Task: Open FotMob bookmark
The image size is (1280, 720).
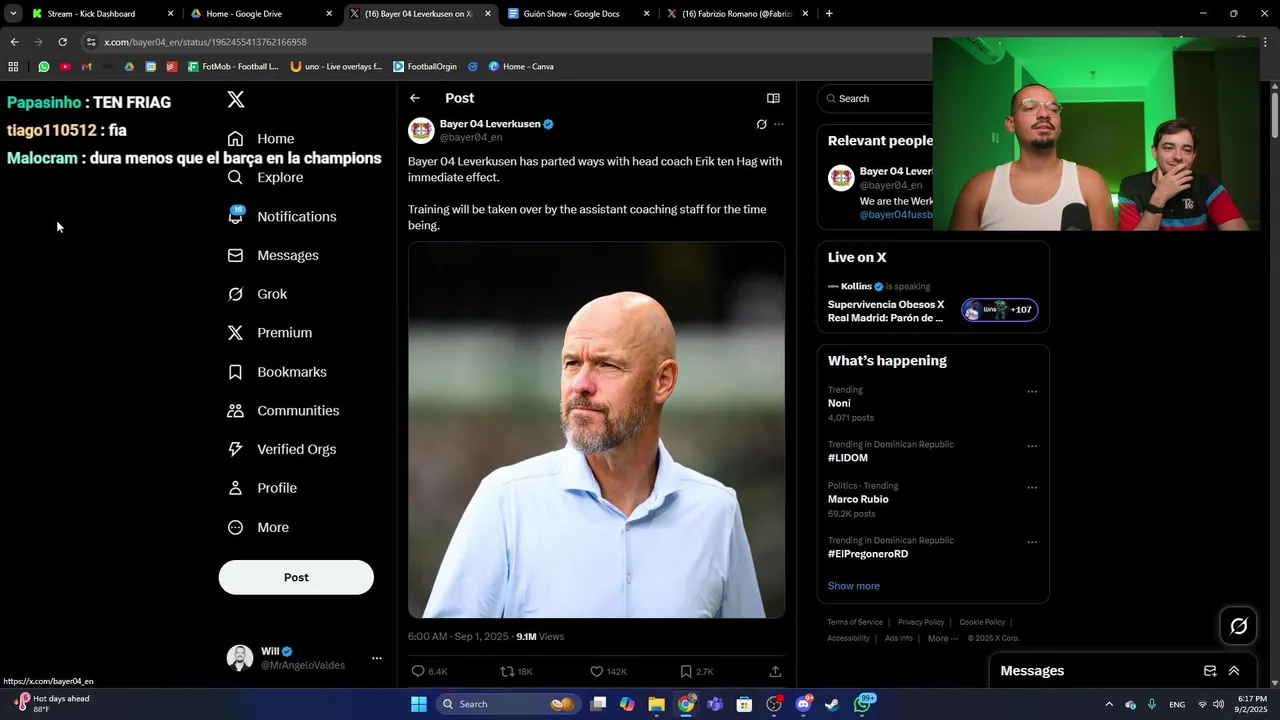Action: (x=233, y=67)
